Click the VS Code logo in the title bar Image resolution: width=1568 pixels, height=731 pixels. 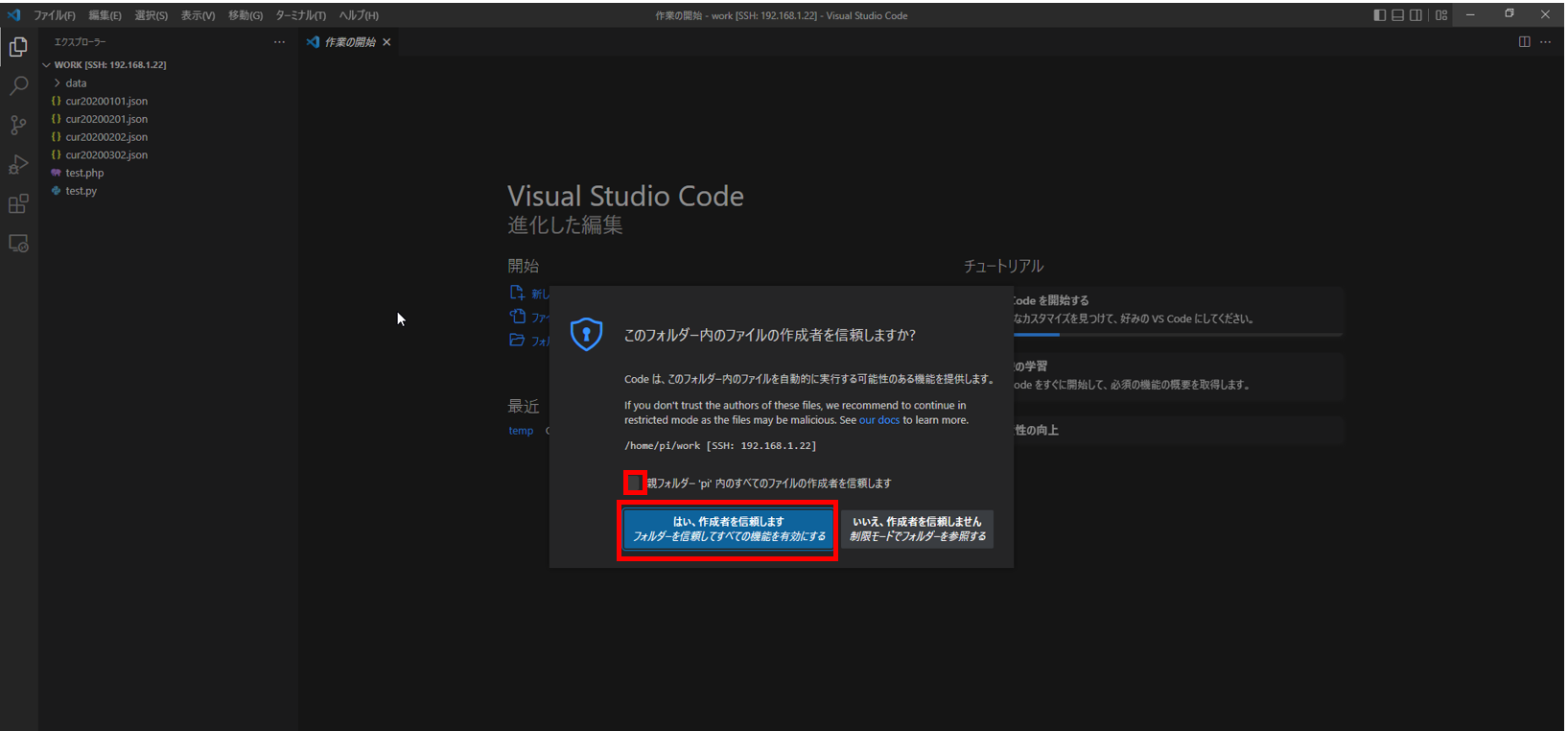[x=13, y=15]
